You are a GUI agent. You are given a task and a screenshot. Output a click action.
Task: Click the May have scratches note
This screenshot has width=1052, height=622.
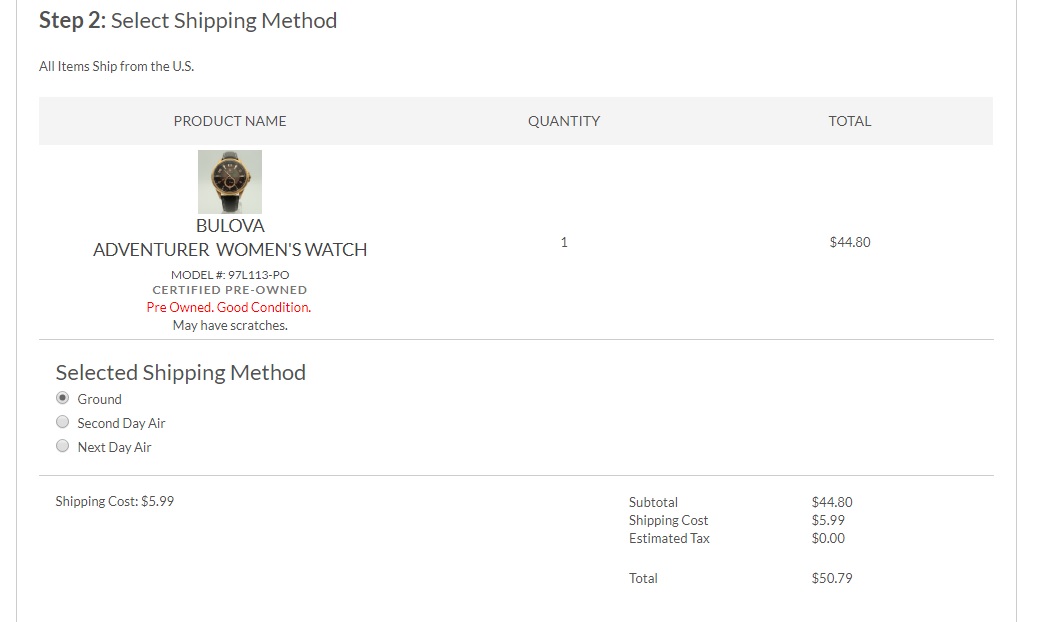(x=230, y=325)
